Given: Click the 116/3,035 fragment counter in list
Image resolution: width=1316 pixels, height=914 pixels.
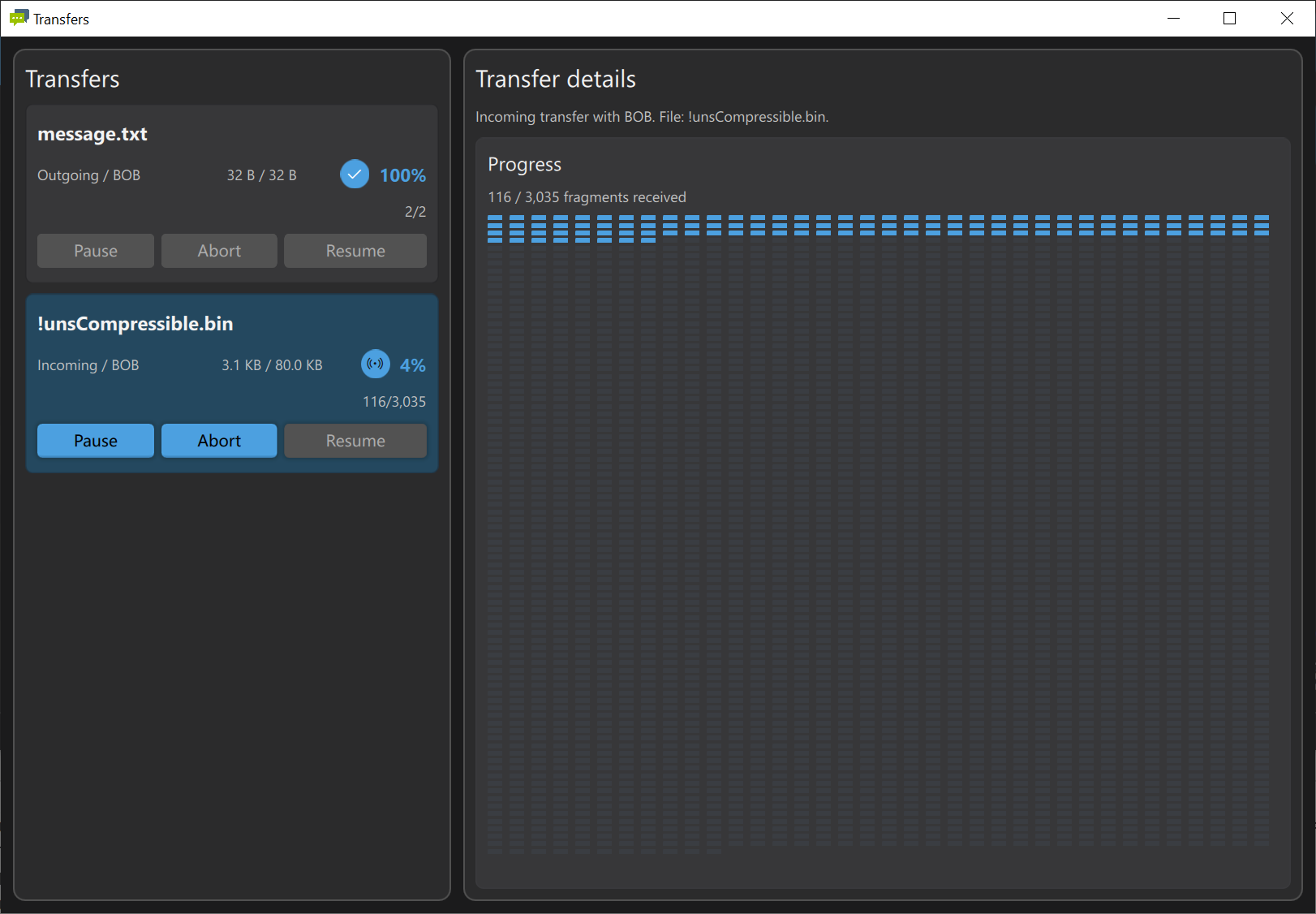Looking at the screenshot, I should pyautogui.click(x=394, y=402).
